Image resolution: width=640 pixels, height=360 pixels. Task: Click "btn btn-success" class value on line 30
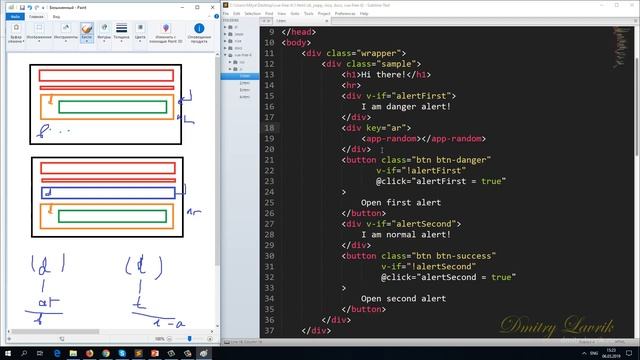[453, 256]
